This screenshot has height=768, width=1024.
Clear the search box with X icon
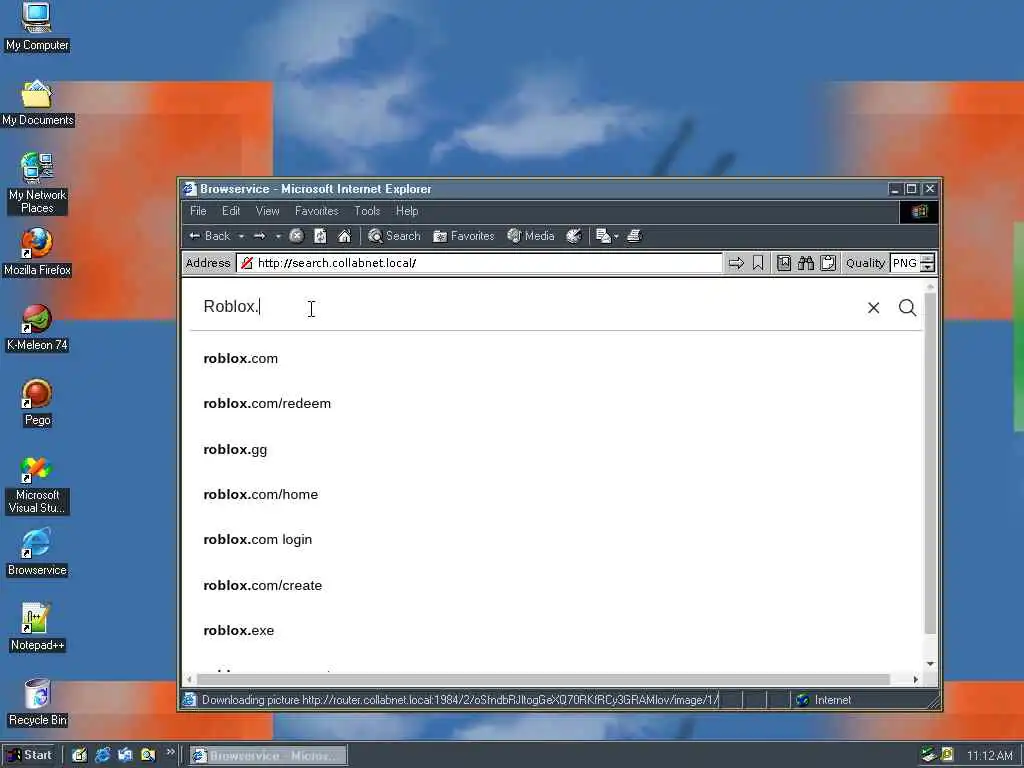(873, 308)
